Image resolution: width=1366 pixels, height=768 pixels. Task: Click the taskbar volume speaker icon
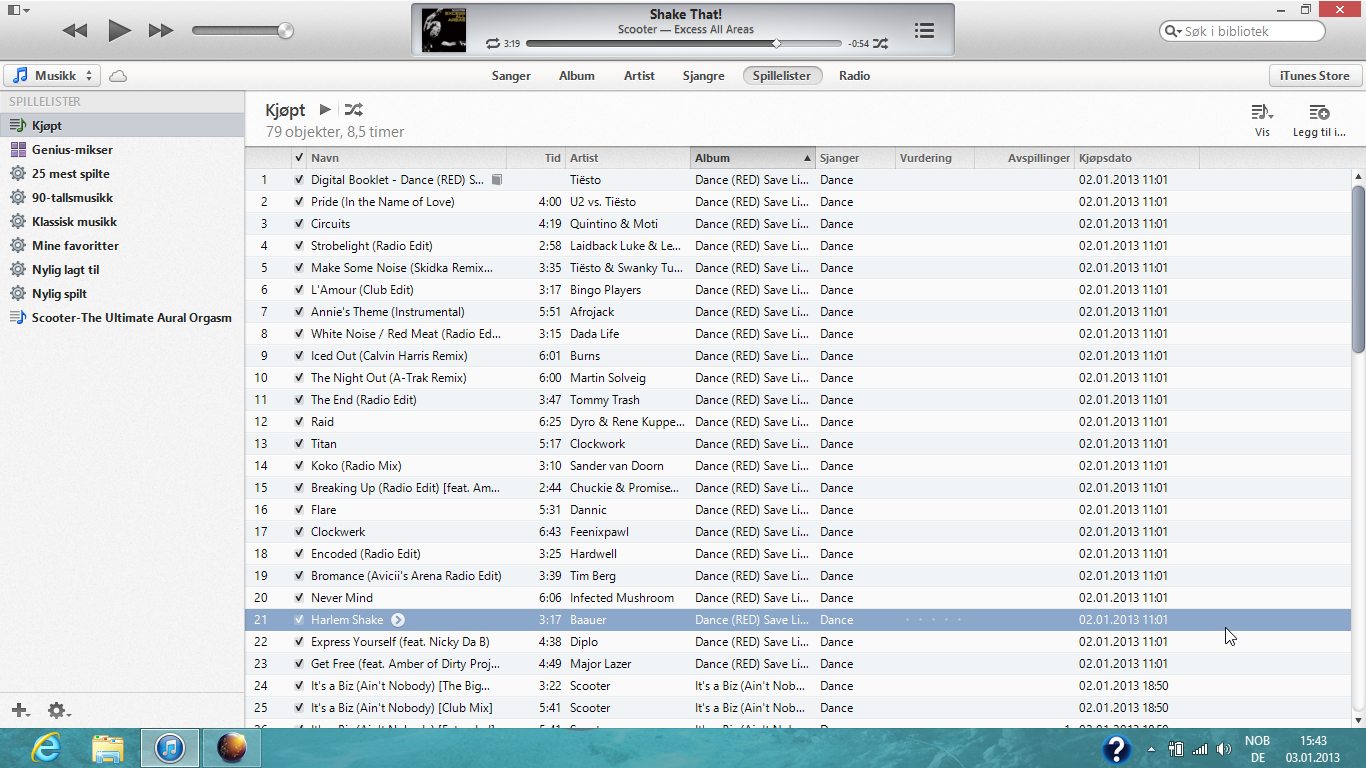click(x=1224, y=749)
